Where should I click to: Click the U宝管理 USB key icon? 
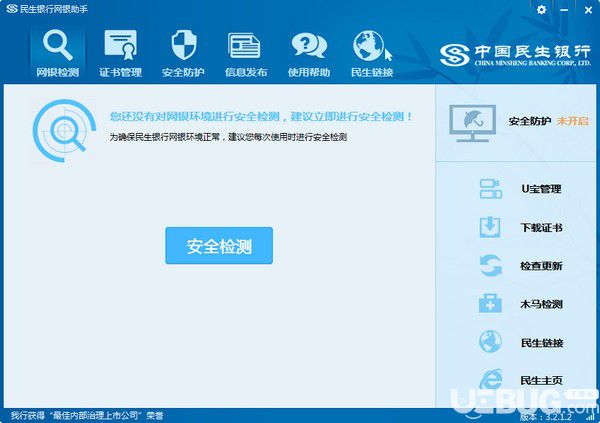click(x=491, y=189)
